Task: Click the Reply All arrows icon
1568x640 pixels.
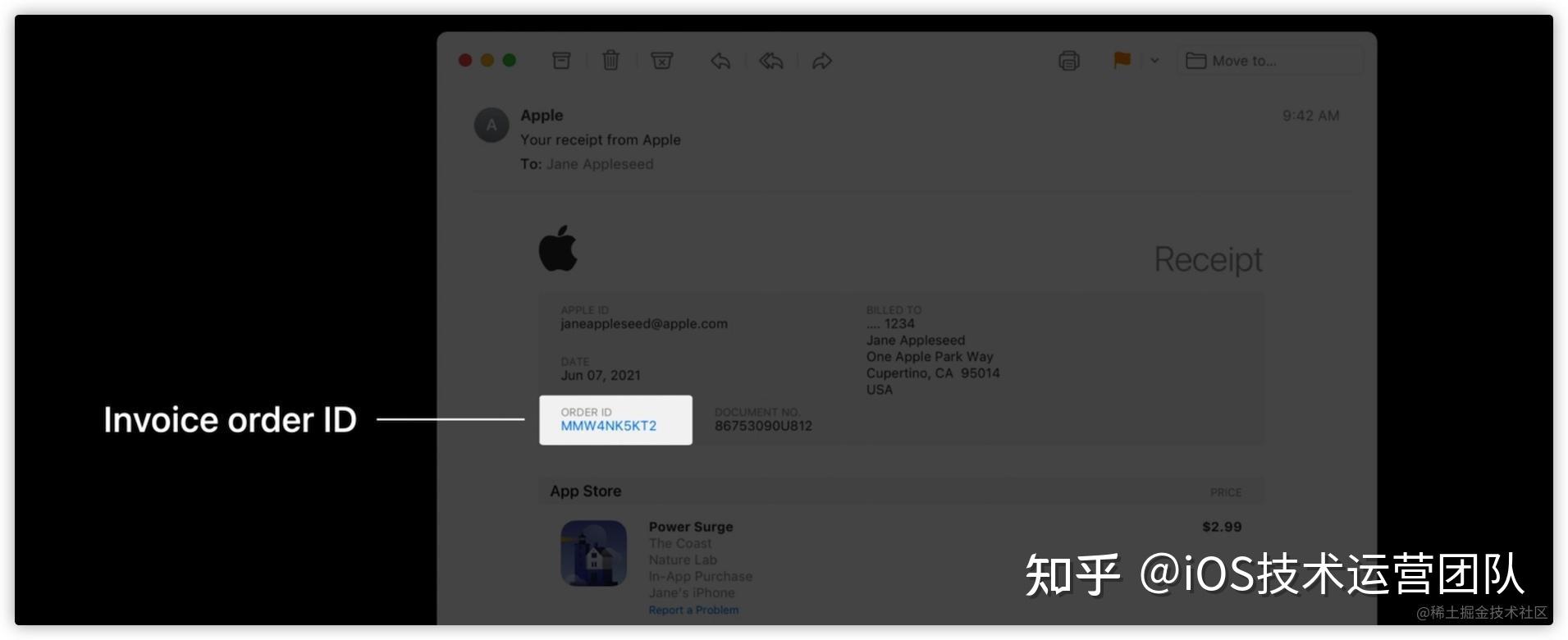Action: pos(771,61)
